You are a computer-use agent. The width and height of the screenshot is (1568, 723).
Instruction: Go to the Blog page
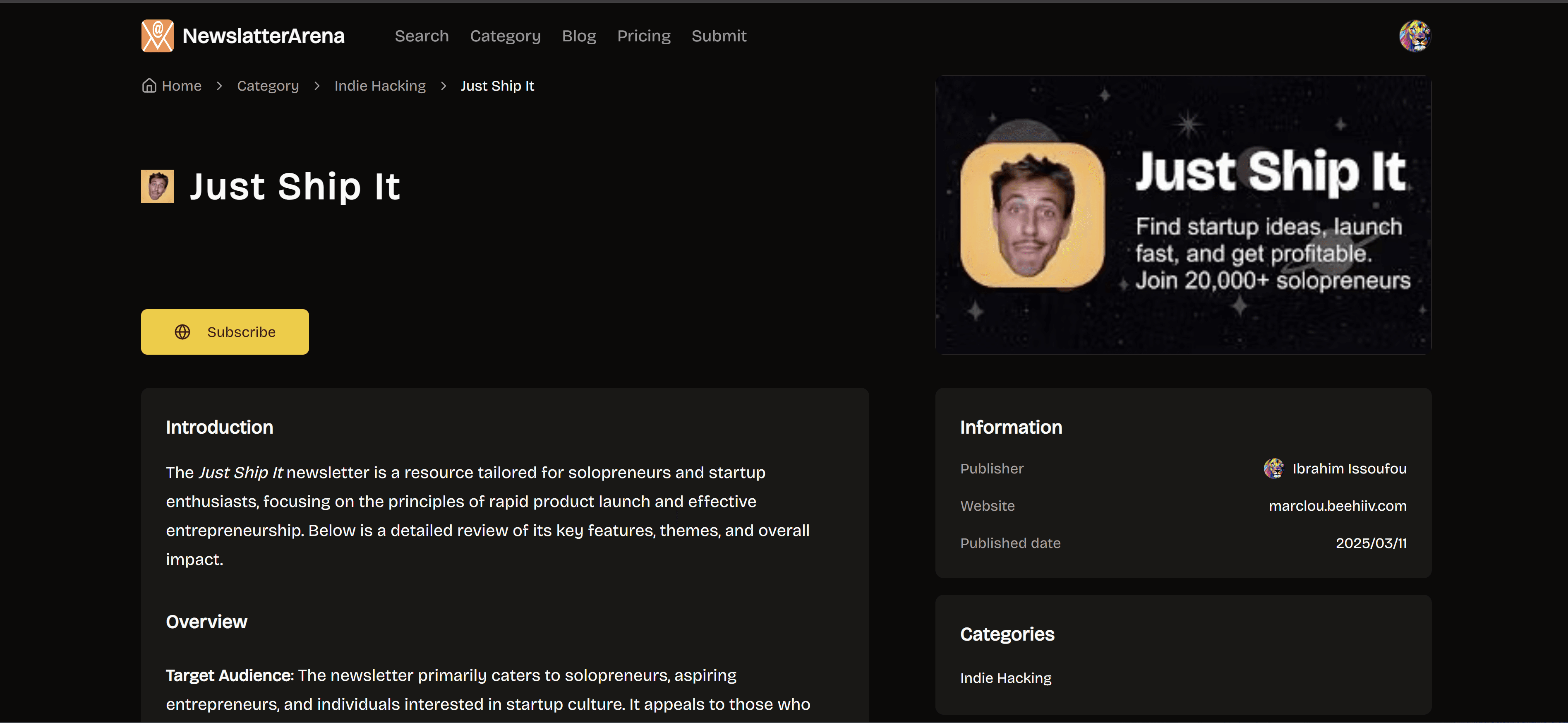[578, 36]
